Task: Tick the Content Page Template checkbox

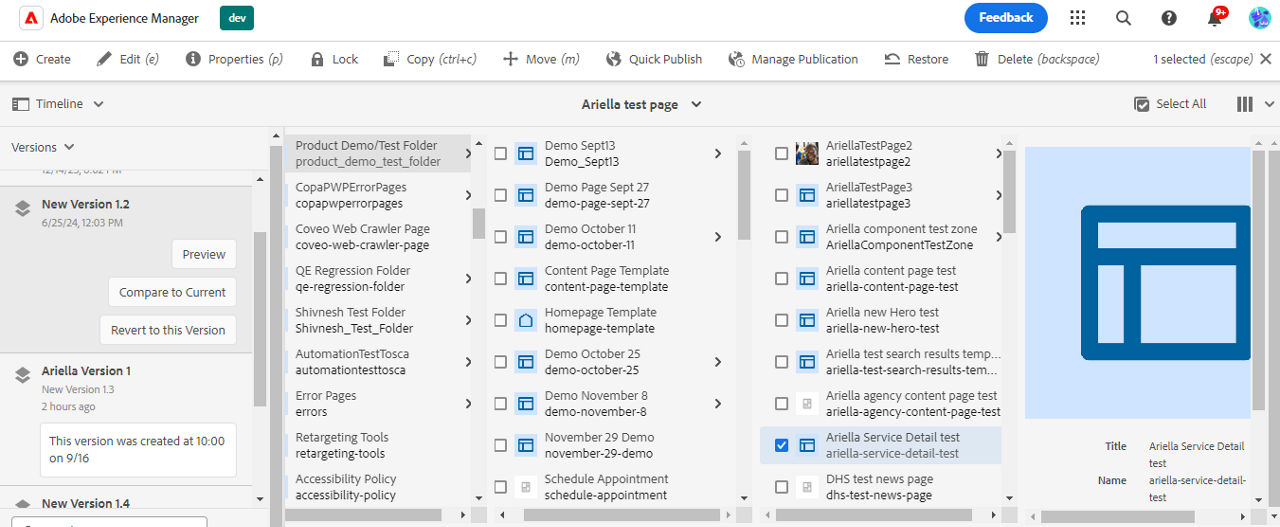Action: [500, 279]
